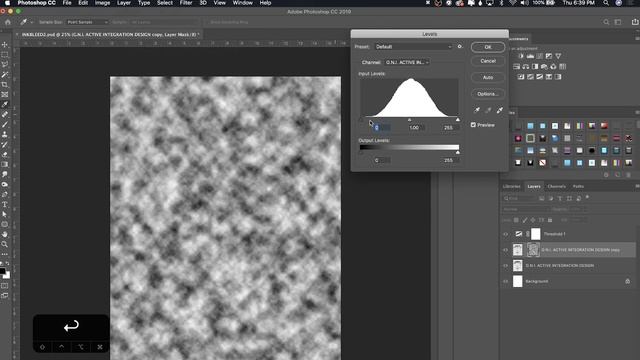
Task: Click the input levels white point slider
Action: [458, 120]
